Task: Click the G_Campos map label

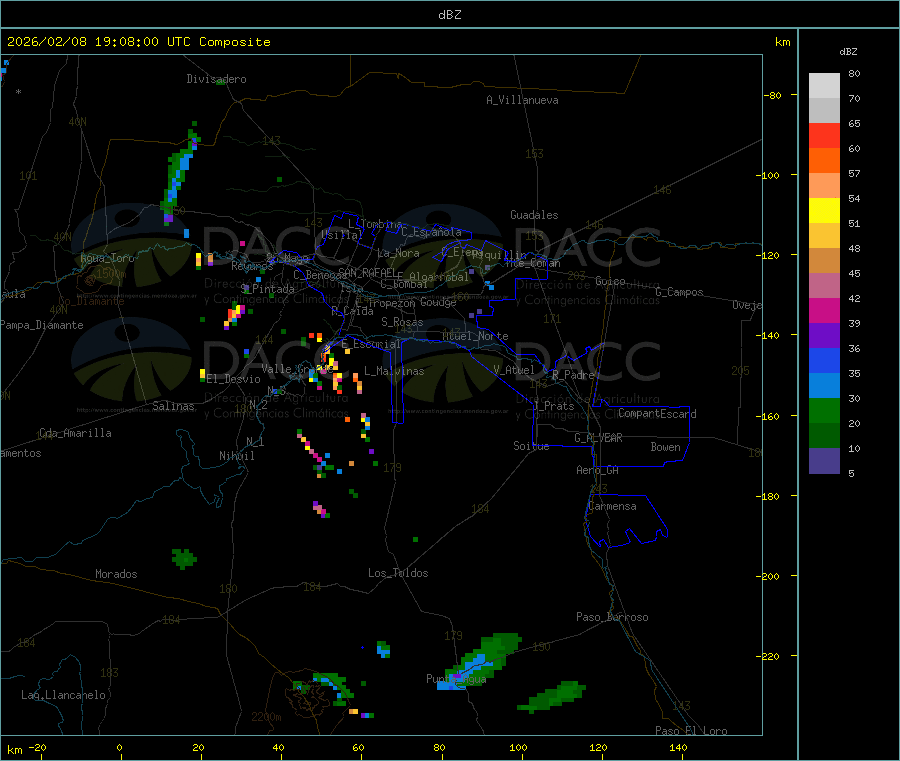Action: [x=680, y=292]
